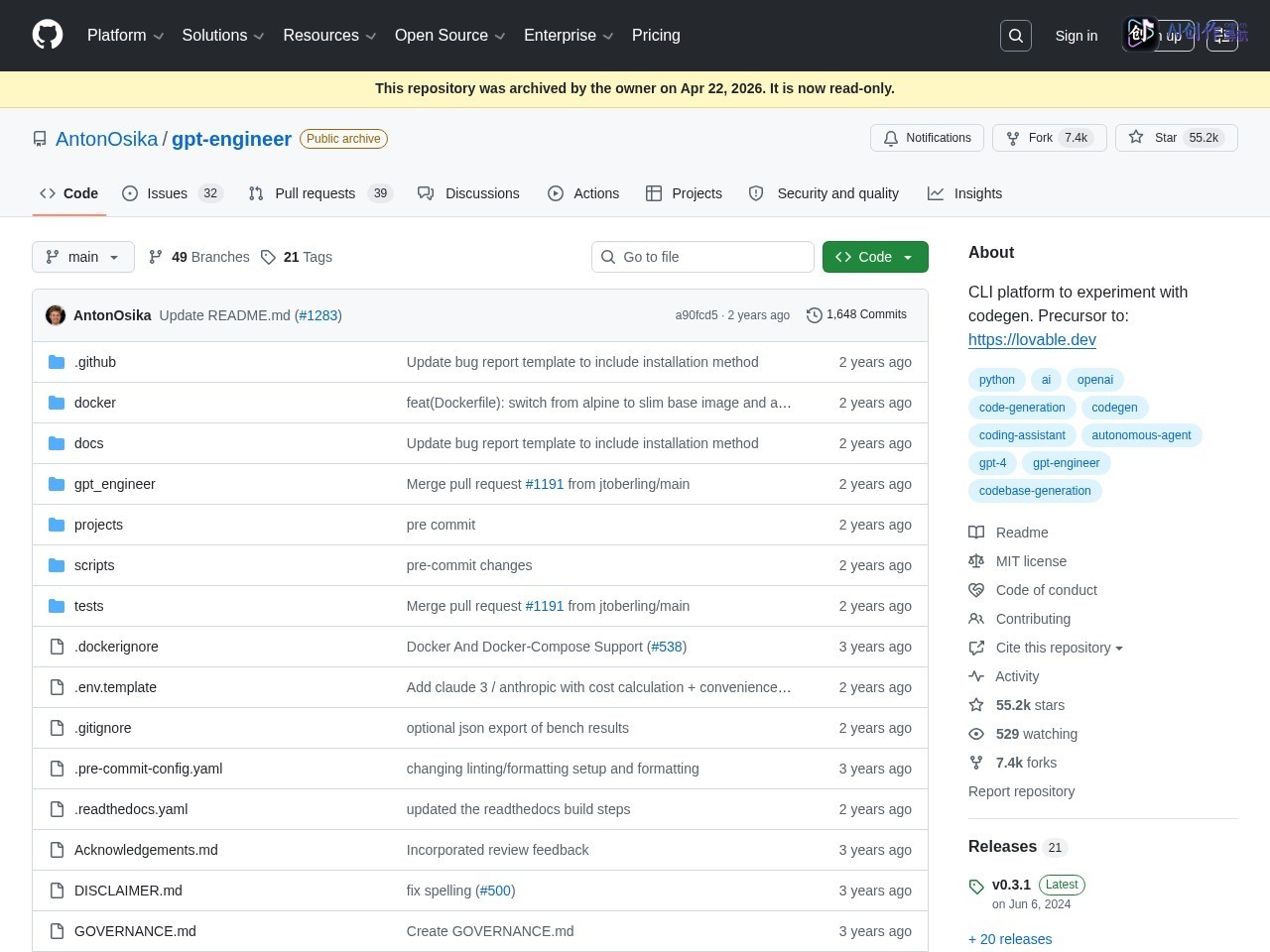
Task: Click the DISCLAIMER.md file icon
Action: point(57,891)
